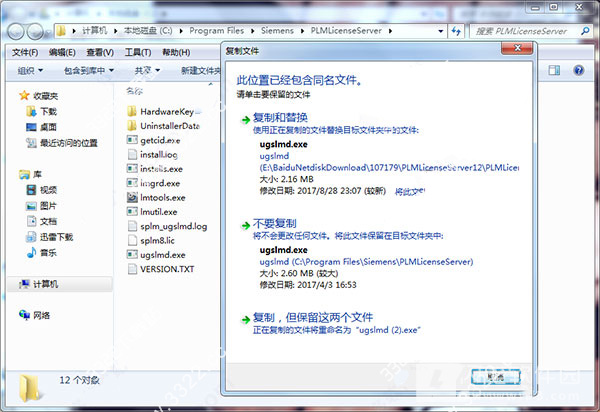Select the 计算机 icon in sidebar
The height and width of the screenshot is (412, 600).
coord(24,284)
